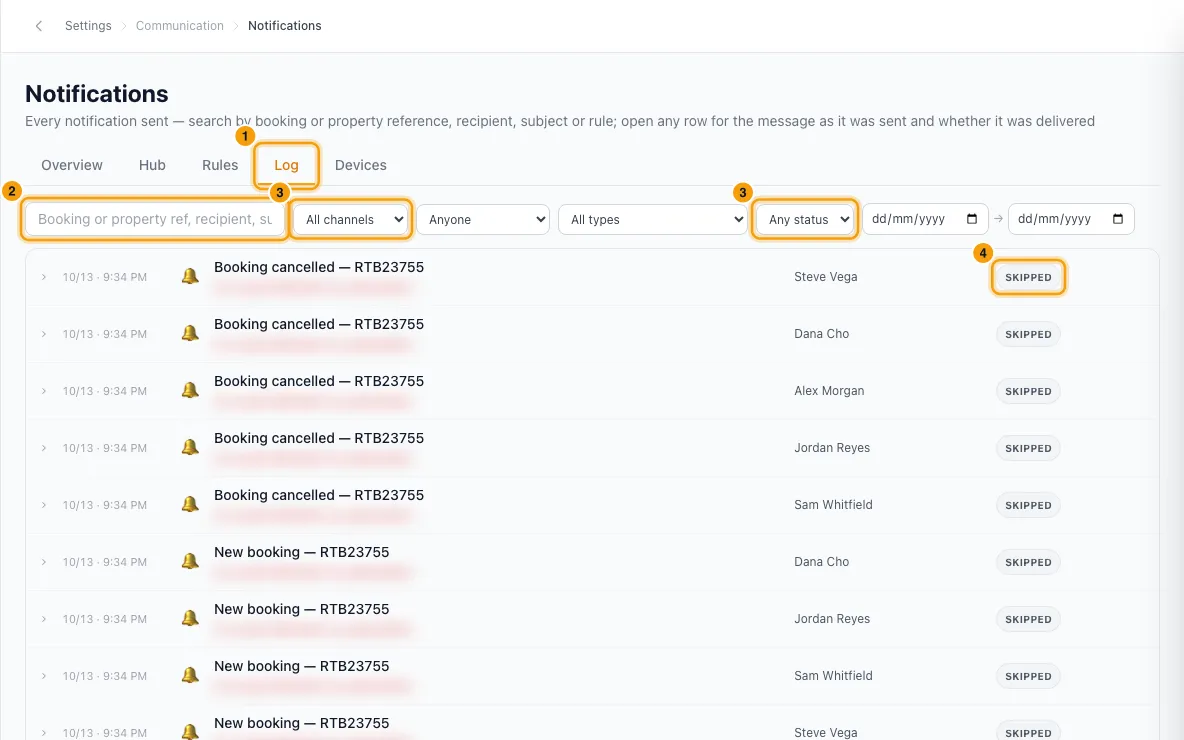Click the SKIPPED badge in Alex Morgan's row

[x=1028, y=391]
